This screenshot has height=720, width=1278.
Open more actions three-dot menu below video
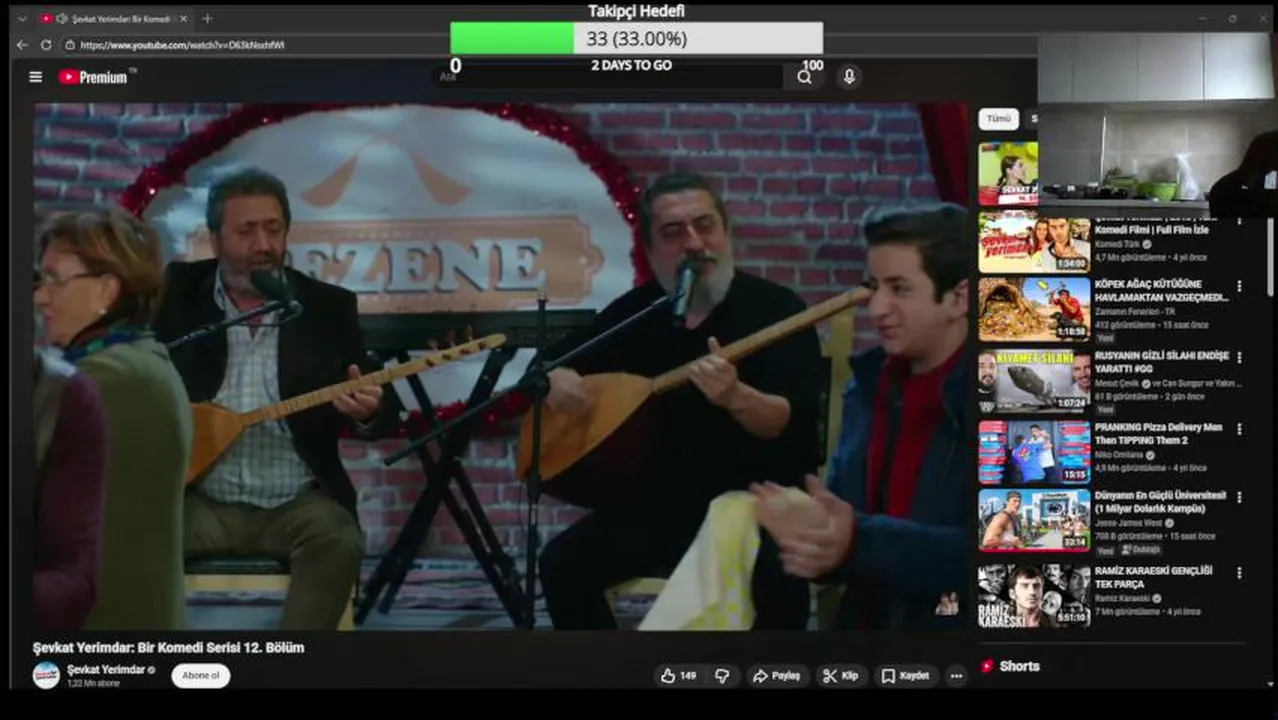pyautogui.click(x=957, y=676)
